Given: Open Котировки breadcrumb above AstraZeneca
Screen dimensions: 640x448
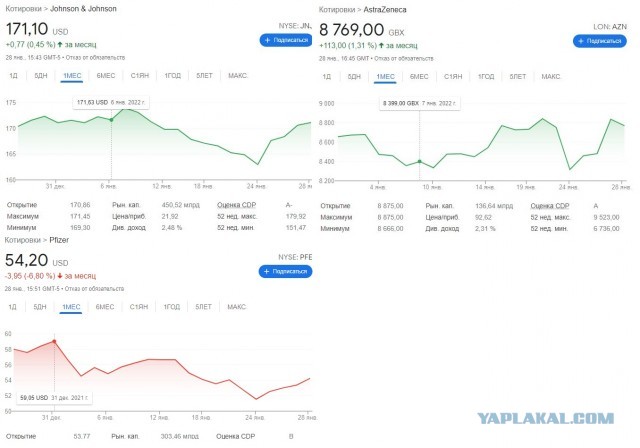Looking at the screenshot, I should tap(337, 9).
